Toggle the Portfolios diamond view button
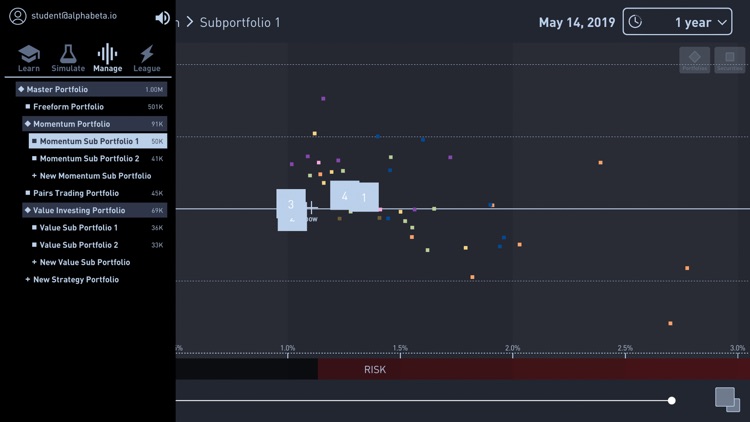 click(695, 60)
